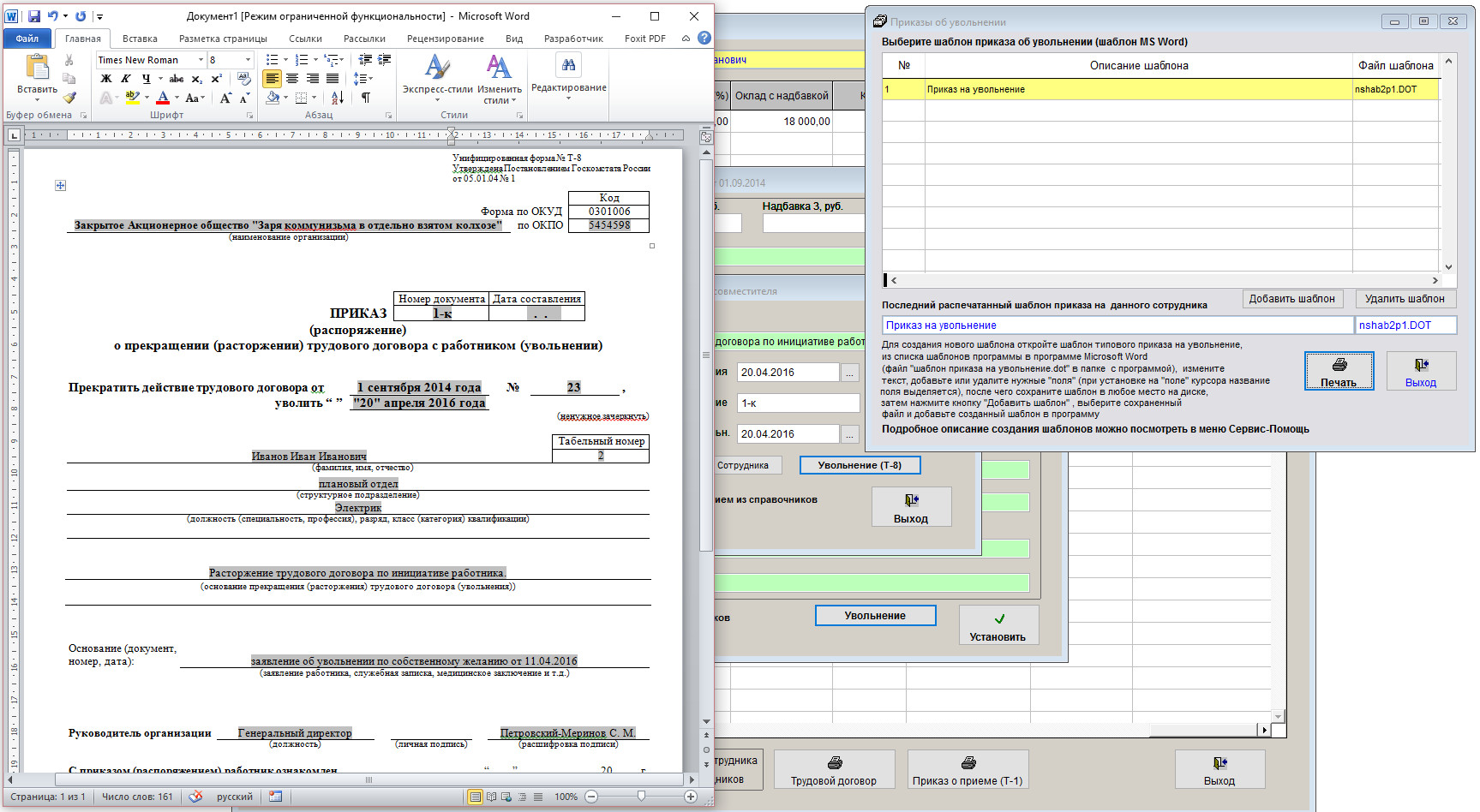1480x812 pixels.
Task: Toggle bold formatting (Ж)
Action: [106, 79]
